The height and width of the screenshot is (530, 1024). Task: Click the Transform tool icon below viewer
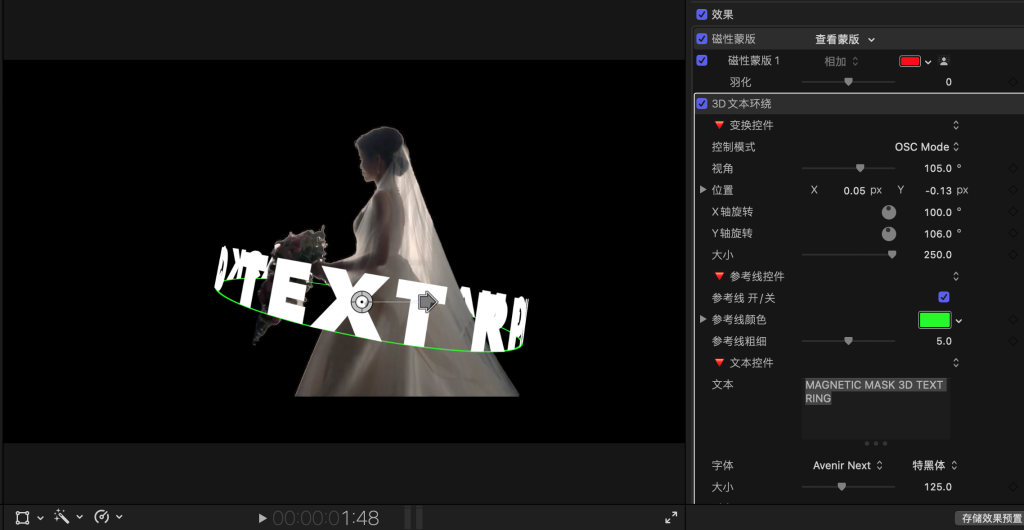coord(23,517)
